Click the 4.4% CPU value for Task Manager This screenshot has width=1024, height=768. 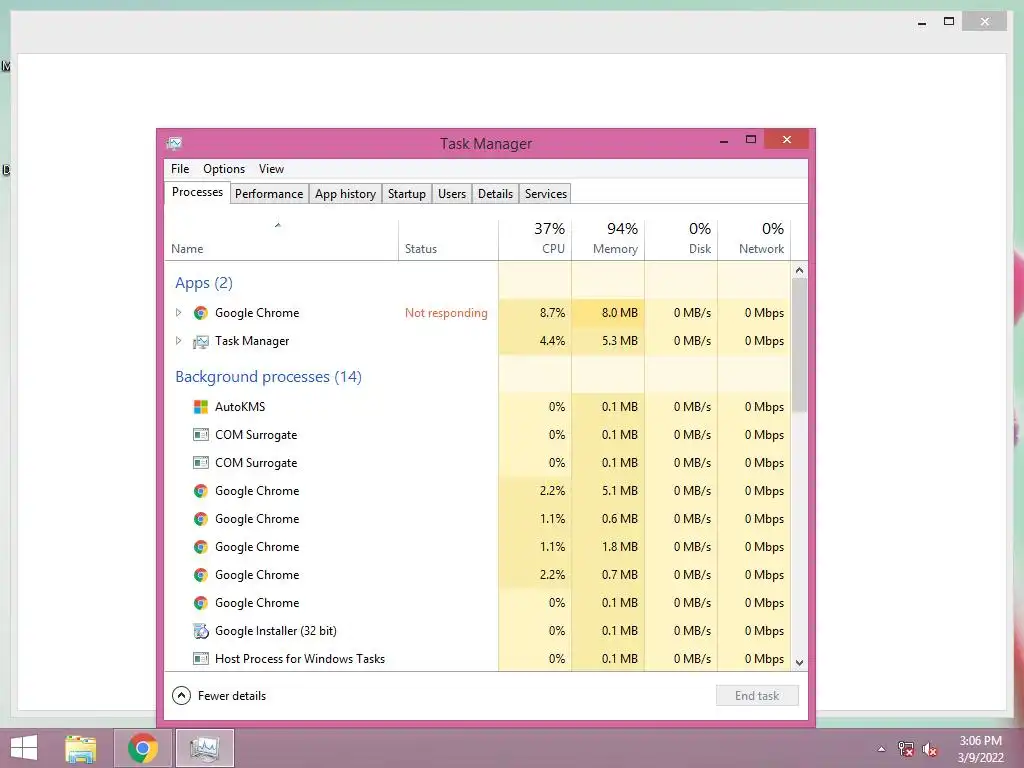552,341
